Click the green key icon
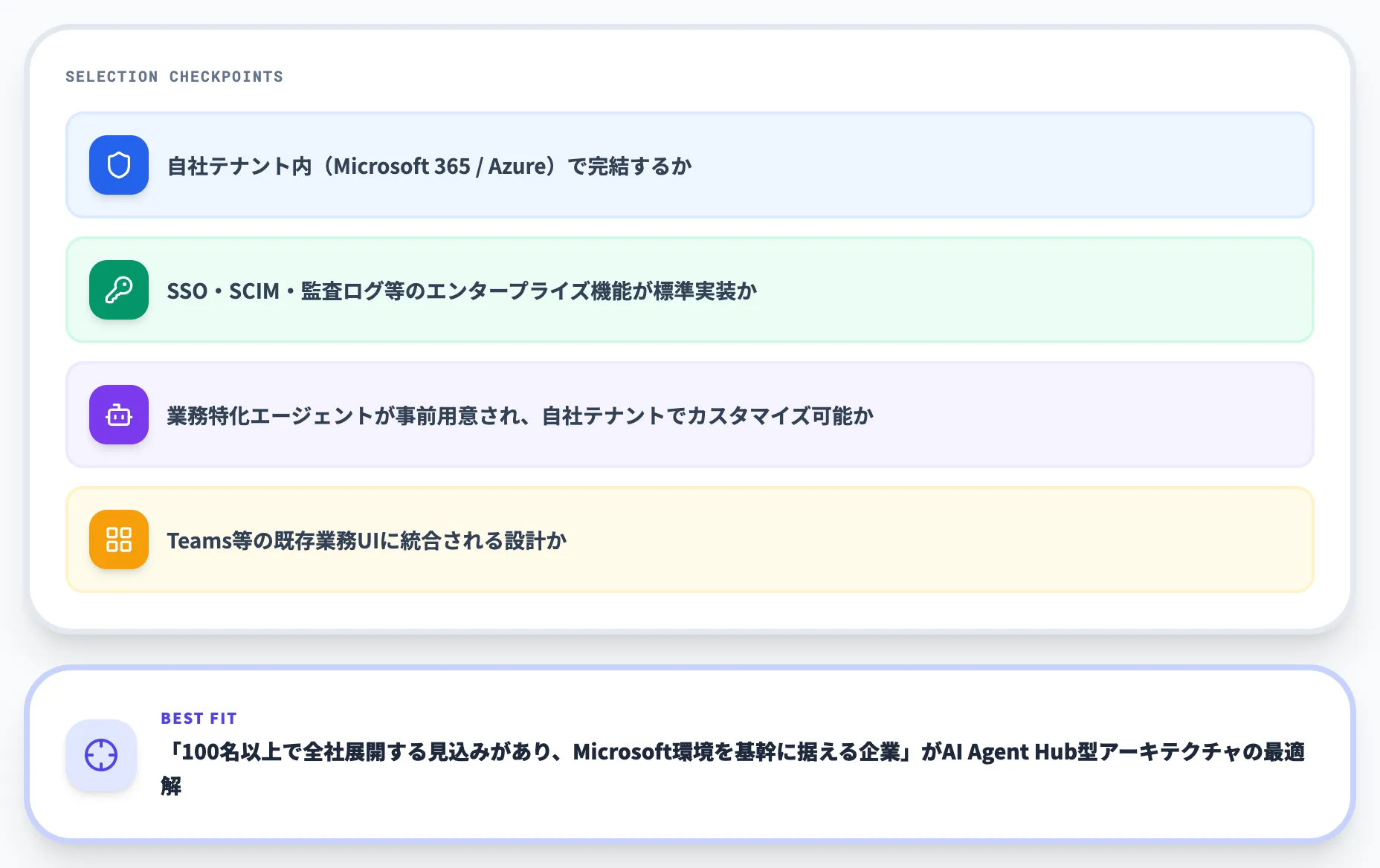Image resolution: width=1380 pixels, height=868 pixels. pyautogui.click(x=119, y=290)
